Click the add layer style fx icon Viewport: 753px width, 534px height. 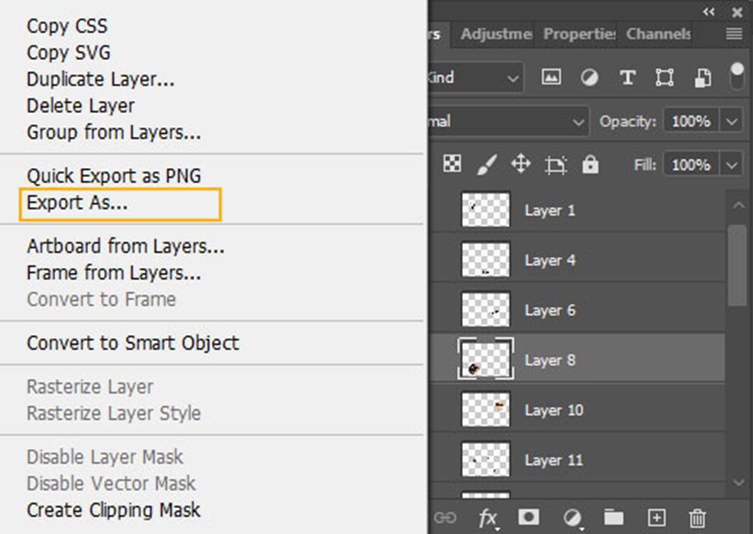[488, 517]
